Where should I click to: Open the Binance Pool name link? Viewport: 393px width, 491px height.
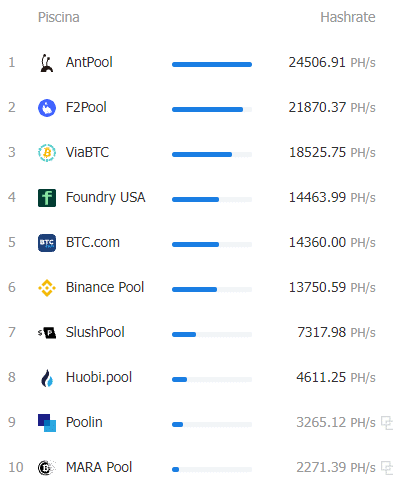pyautogui.click(x=105, y=287)
